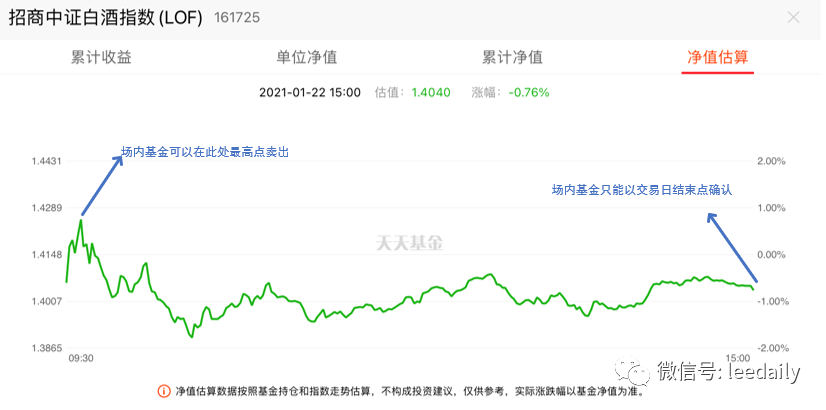Click the 09:30 time axis label

pos(81,358)
